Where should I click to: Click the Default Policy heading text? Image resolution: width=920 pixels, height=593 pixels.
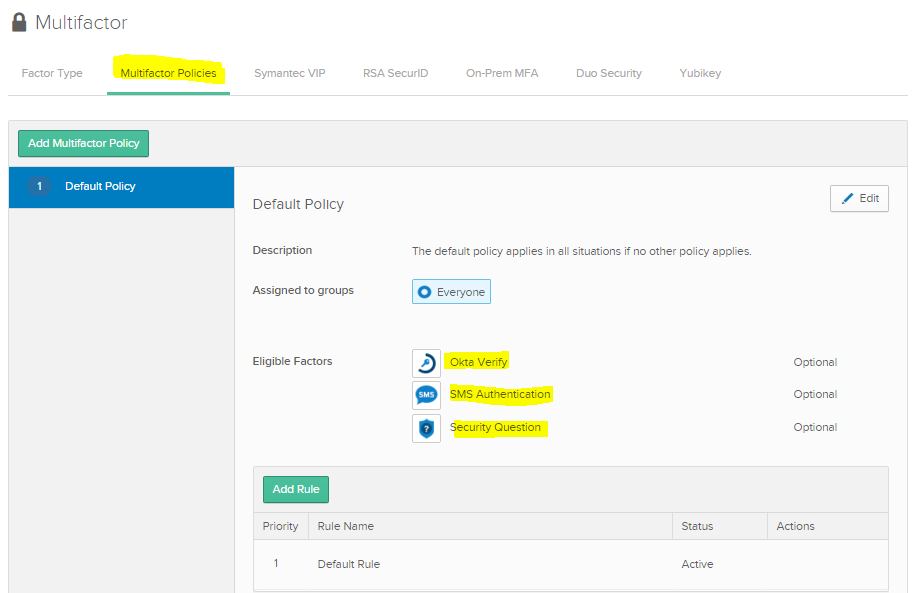click(x=298, y=205)
